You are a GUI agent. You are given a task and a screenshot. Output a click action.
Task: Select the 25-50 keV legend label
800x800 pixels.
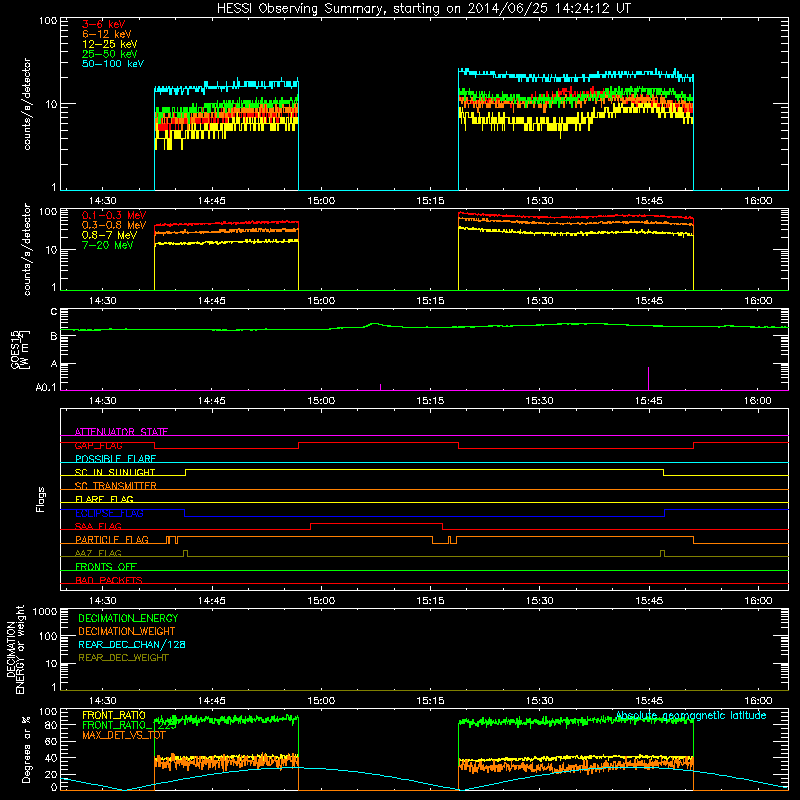[110, 54]
